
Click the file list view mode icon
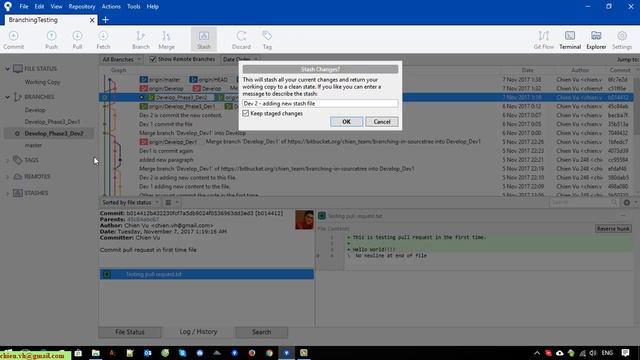pos(168,202)
